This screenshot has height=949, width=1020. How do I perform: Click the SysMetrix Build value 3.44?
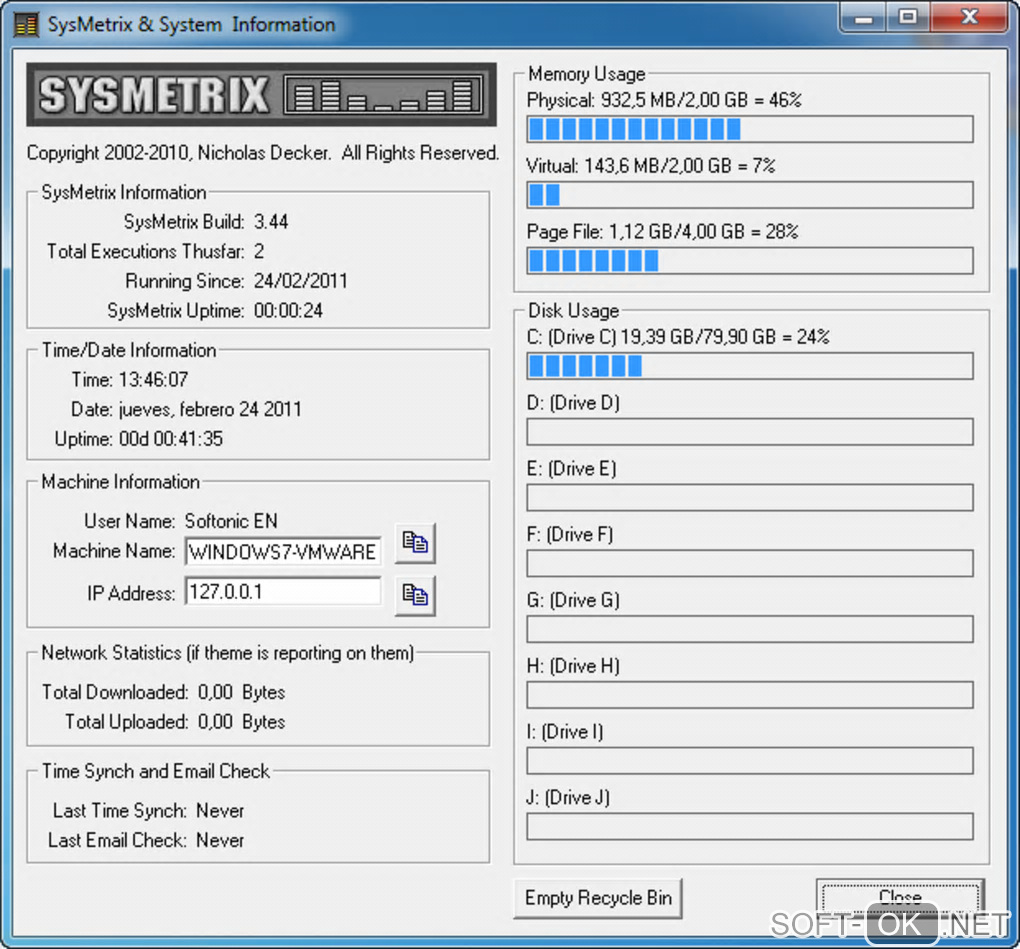pos(271,222)
